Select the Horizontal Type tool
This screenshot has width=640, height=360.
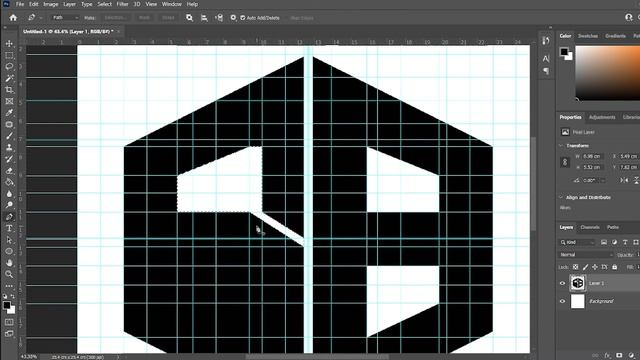9,228
